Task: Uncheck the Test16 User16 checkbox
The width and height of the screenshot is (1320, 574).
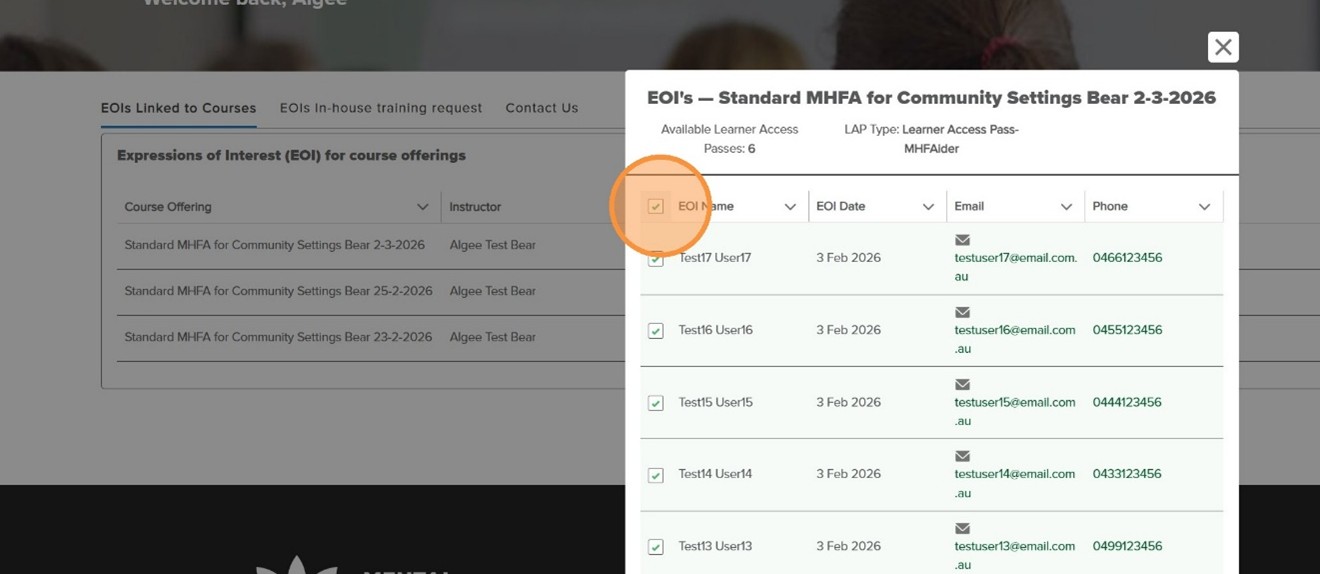Action: [x=656, y=331]
